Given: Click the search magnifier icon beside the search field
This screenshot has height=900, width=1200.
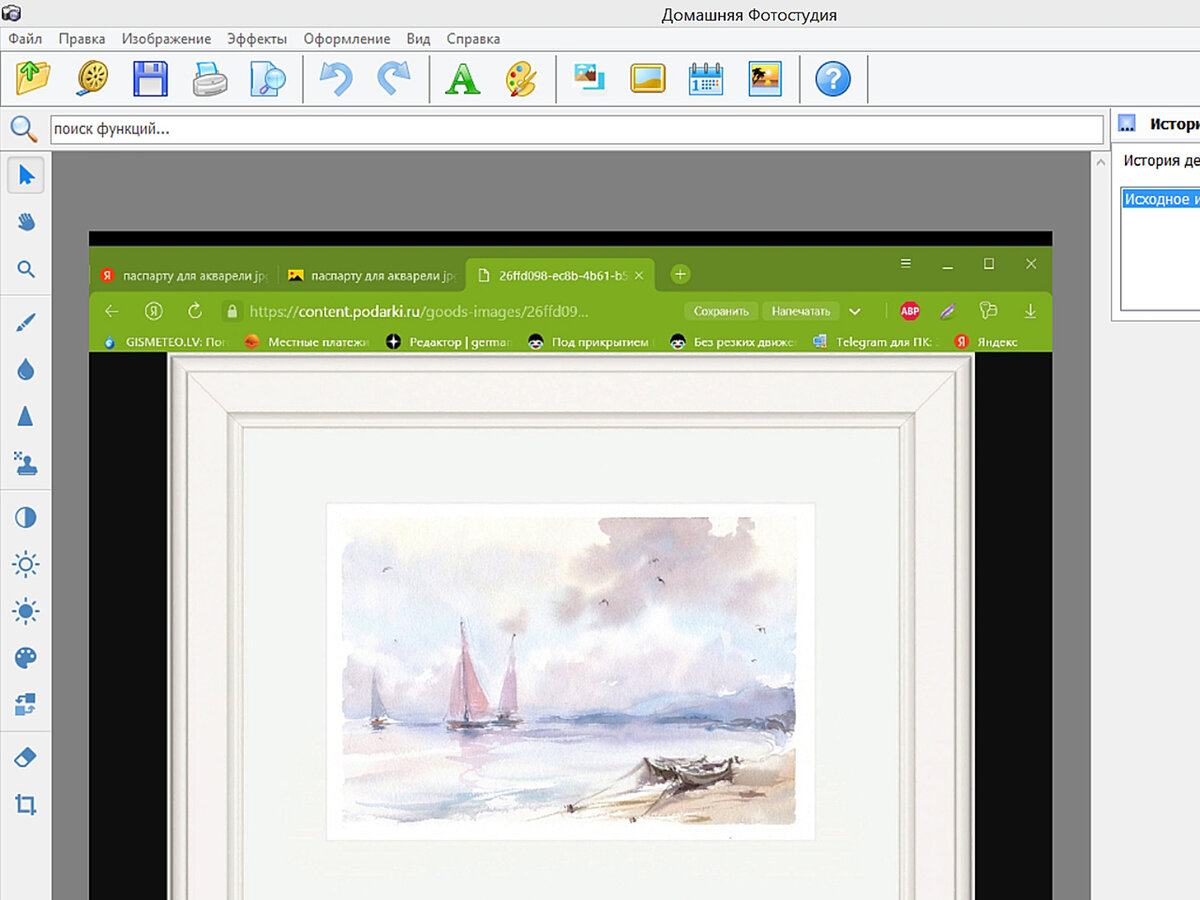Looking at the screenshot, I should point(23,129).
